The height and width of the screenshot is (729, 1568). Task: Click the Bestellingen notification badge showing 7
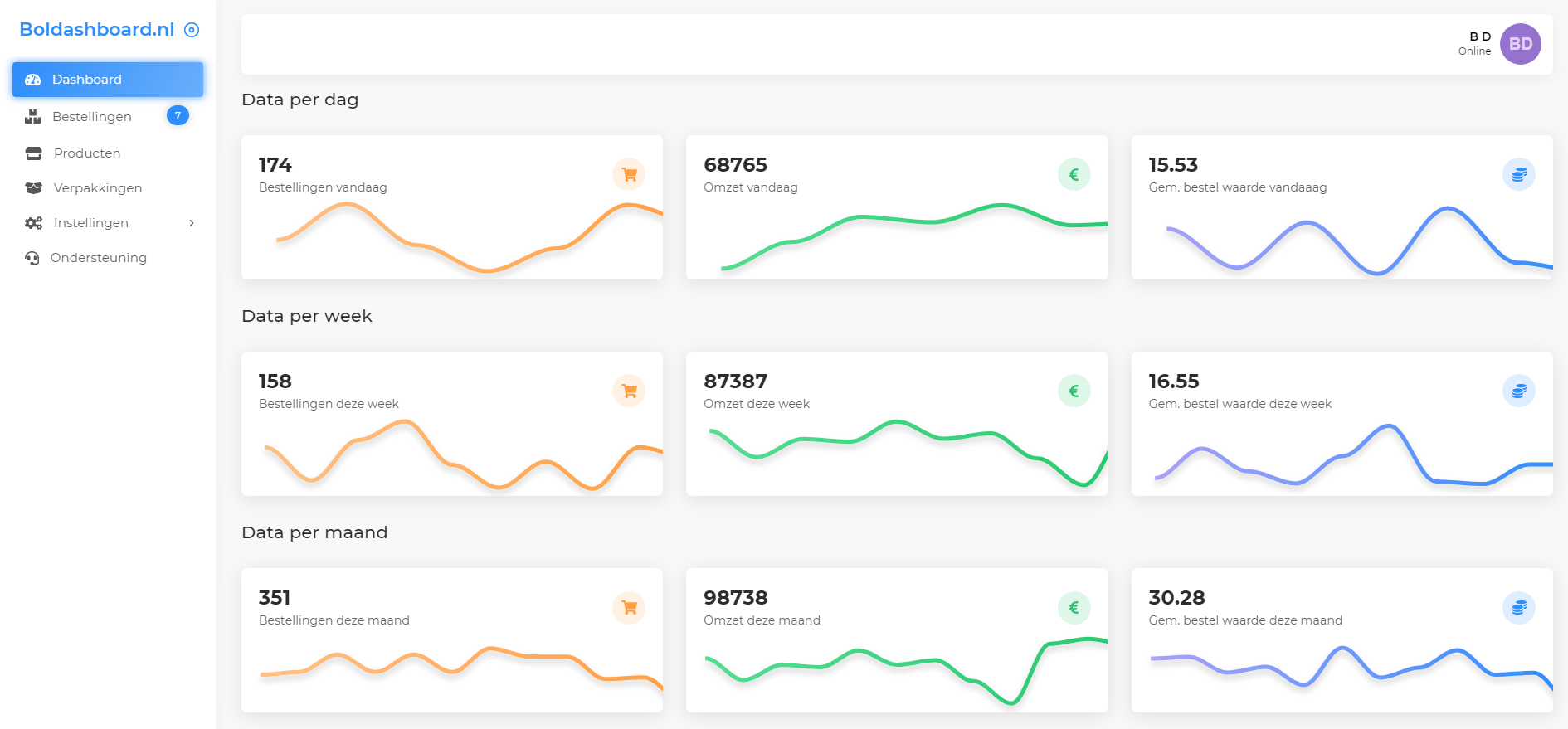point(178,115)
